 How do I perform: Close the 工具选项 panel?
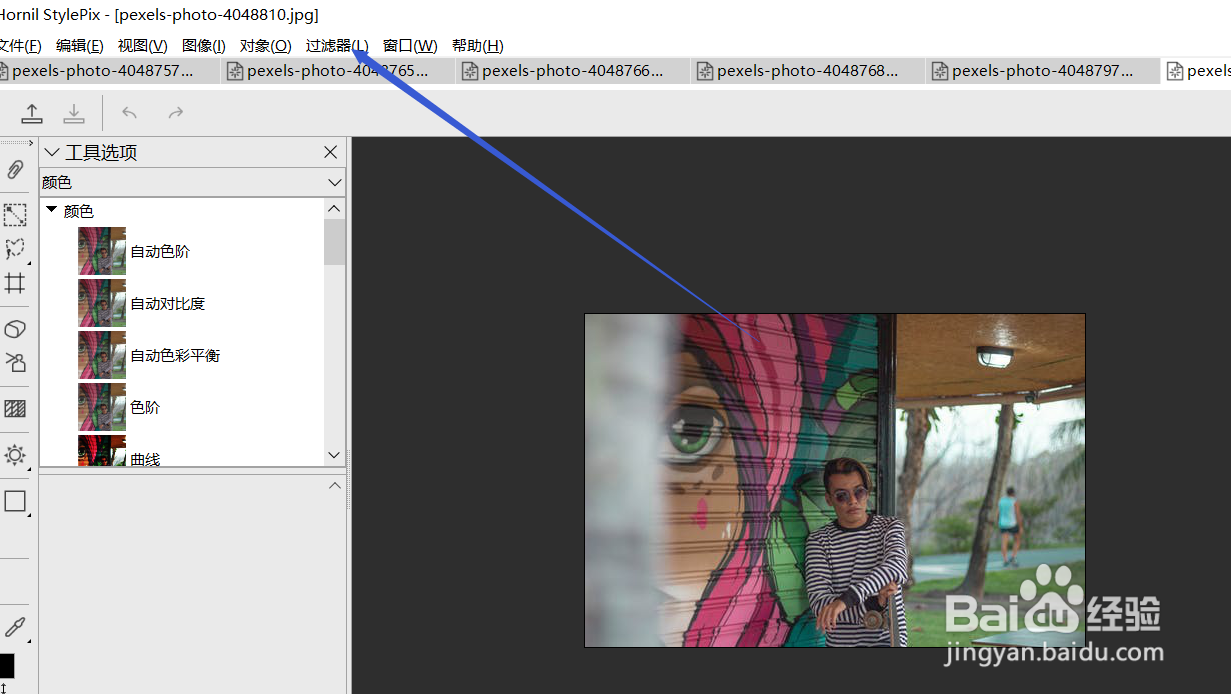point(331,152)
